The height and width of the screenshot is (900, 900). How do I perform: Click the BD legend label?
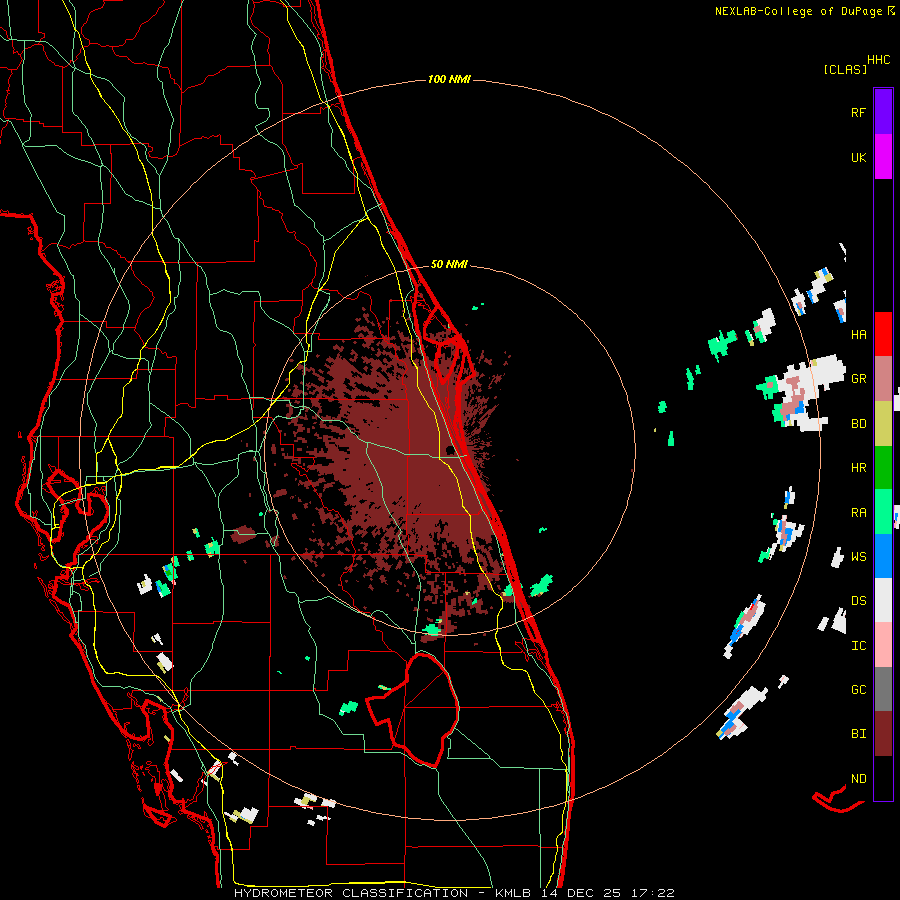pyautogui.click(x=858, y=424)
